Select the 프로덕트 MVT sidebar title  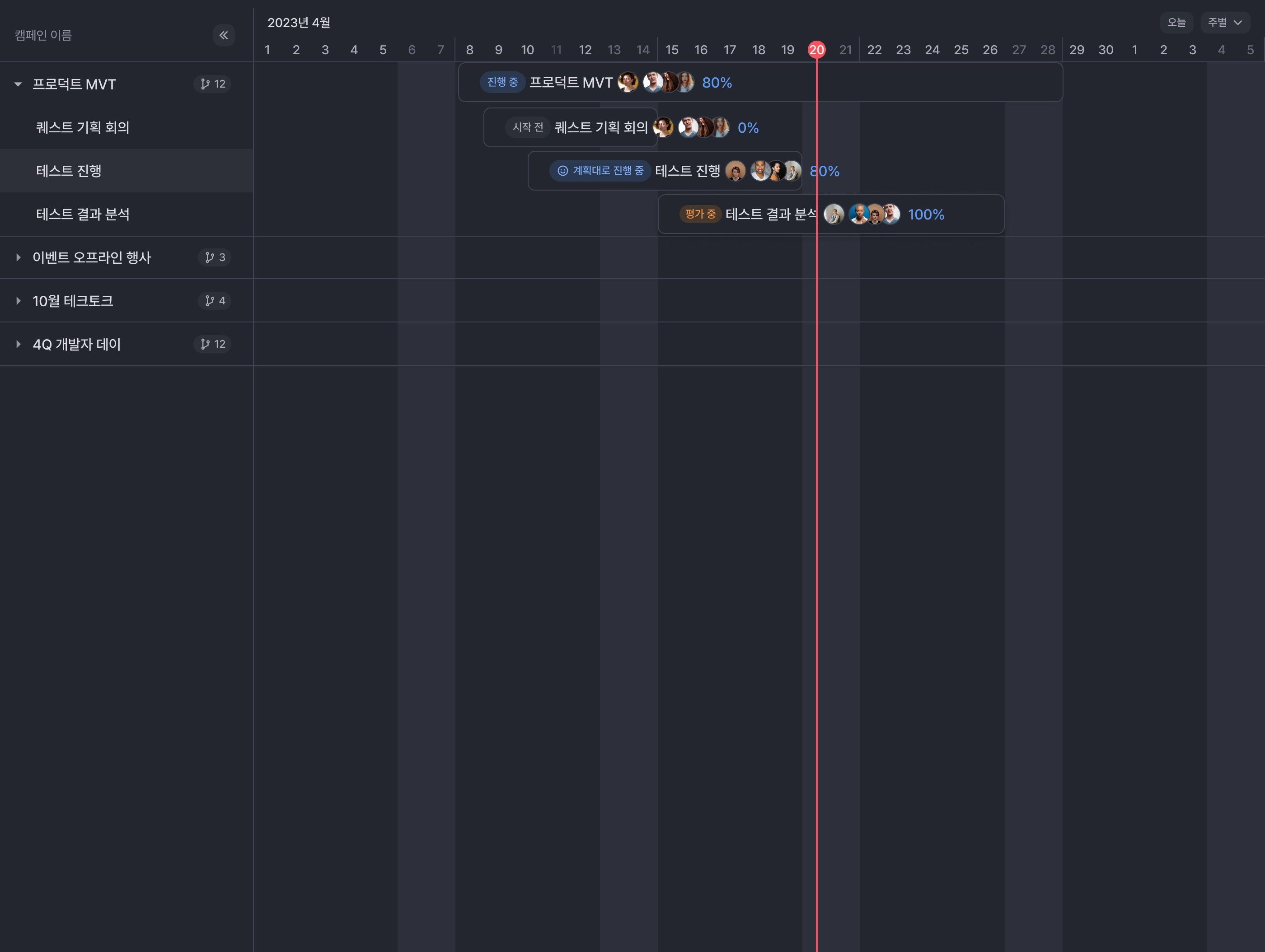tap(75, 84)
